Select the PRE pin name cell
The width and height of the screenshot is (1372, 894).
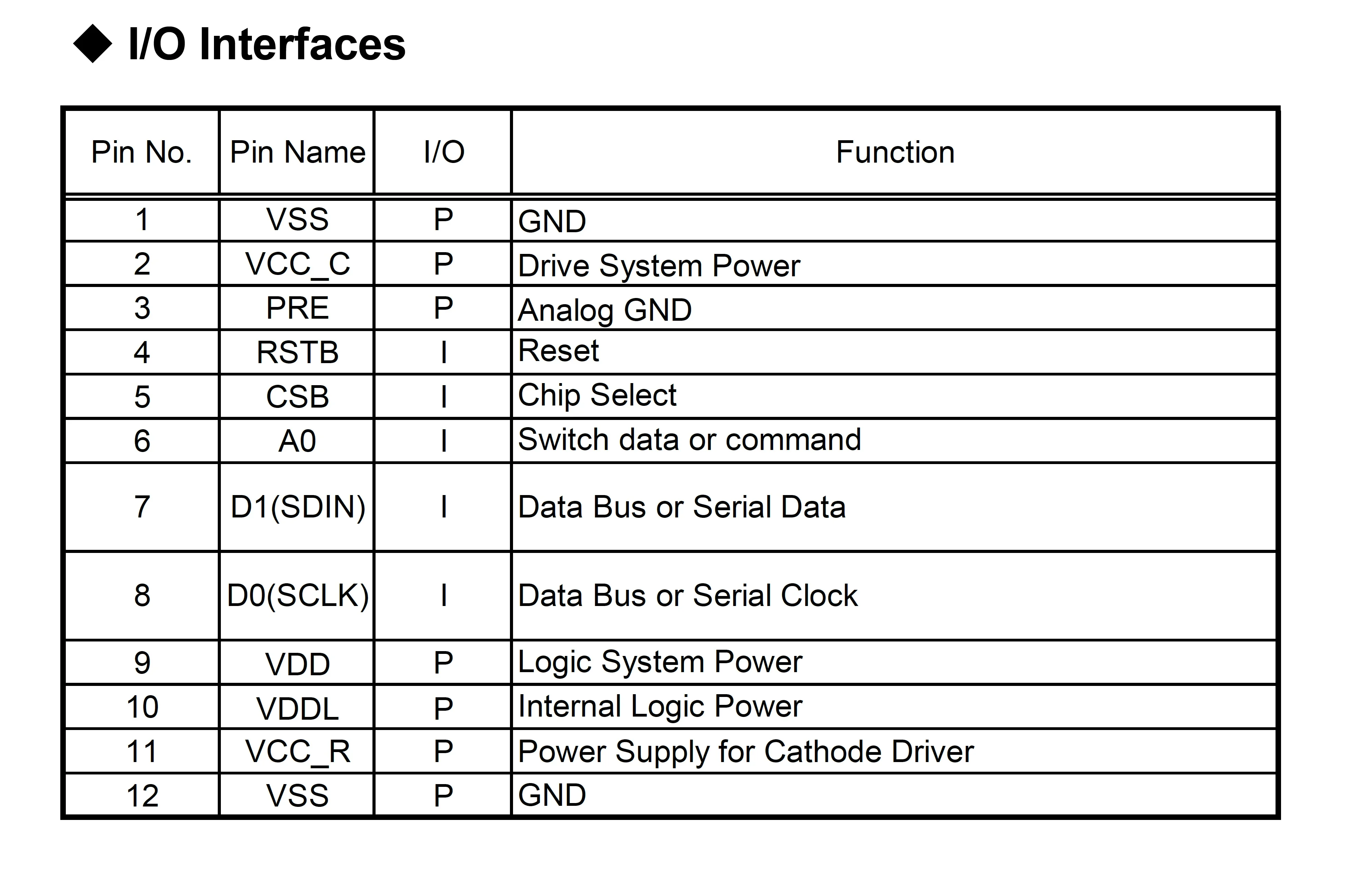(x=297, y=308)
